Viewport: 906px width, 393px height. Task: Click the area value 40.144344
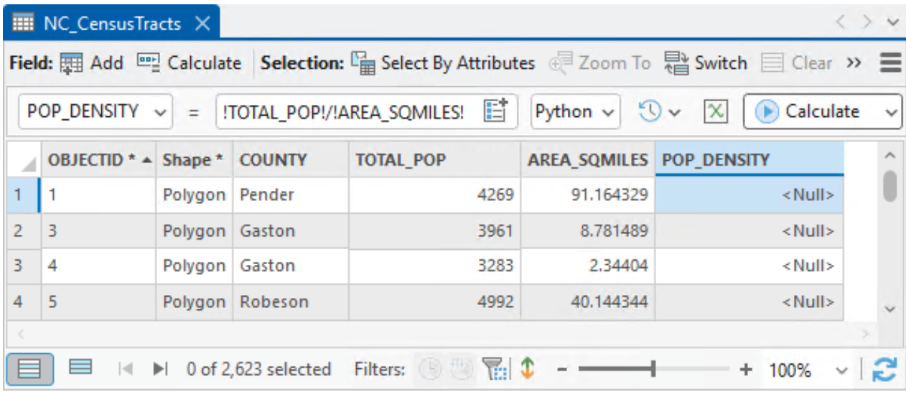(588, 302)
